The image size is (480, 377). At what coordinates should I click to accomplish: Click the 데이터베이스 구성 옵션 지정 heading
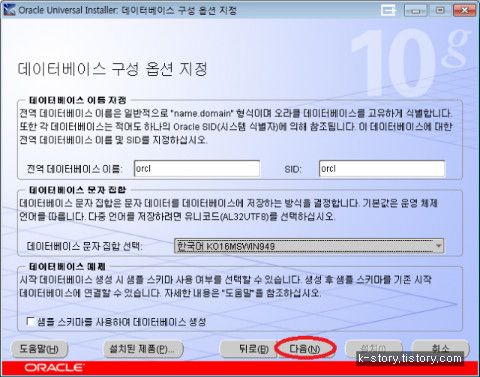point(112,69)
